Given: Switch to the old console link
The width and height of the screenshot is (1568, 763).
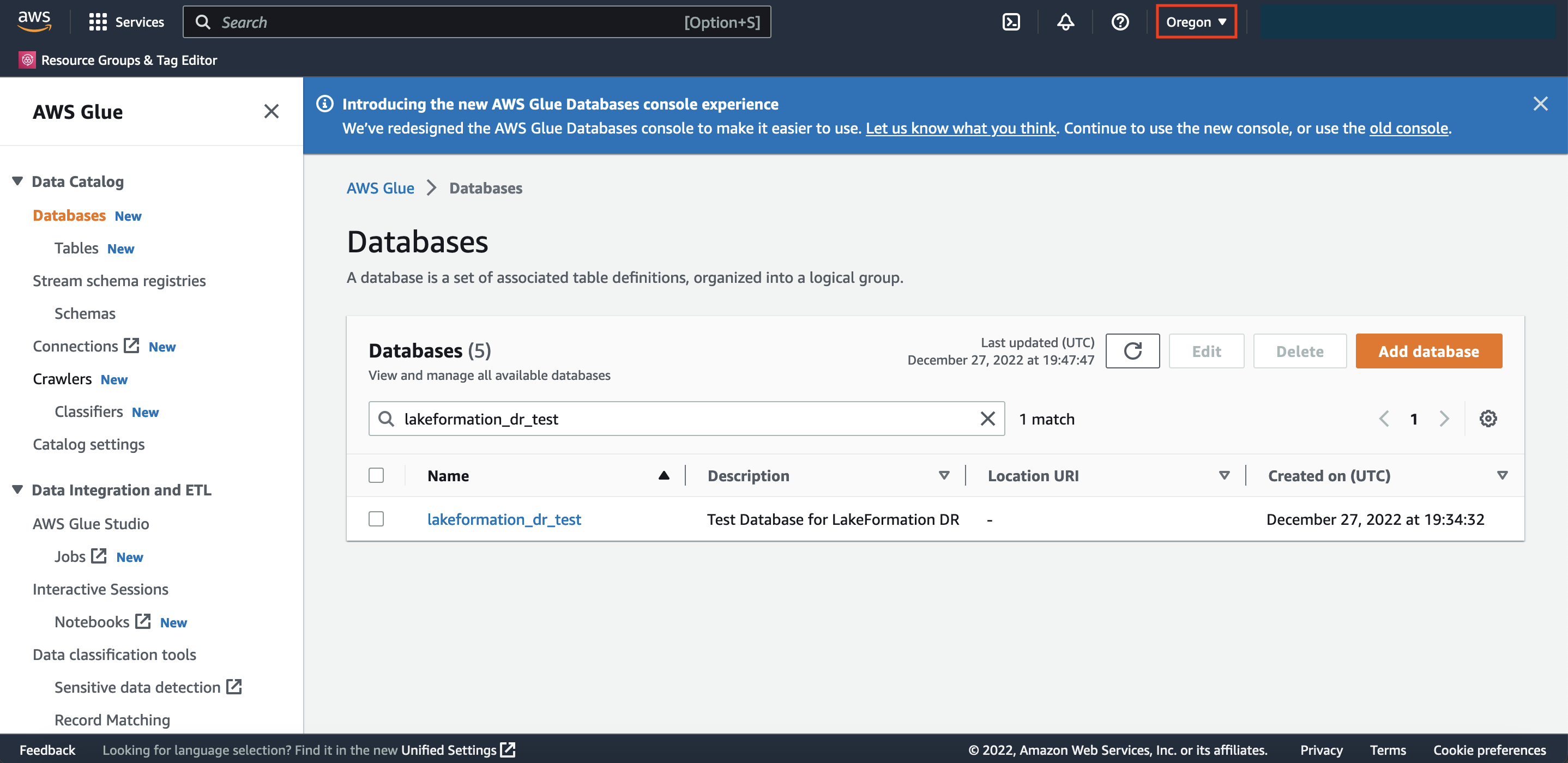Looking at the screenshot, I should point(1408,128).
